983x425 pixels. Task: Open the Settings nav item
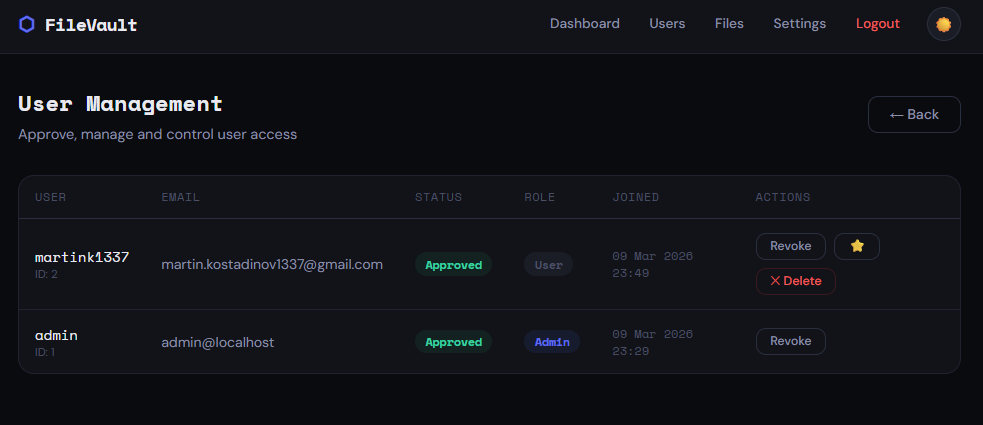[x=799, y=24]
